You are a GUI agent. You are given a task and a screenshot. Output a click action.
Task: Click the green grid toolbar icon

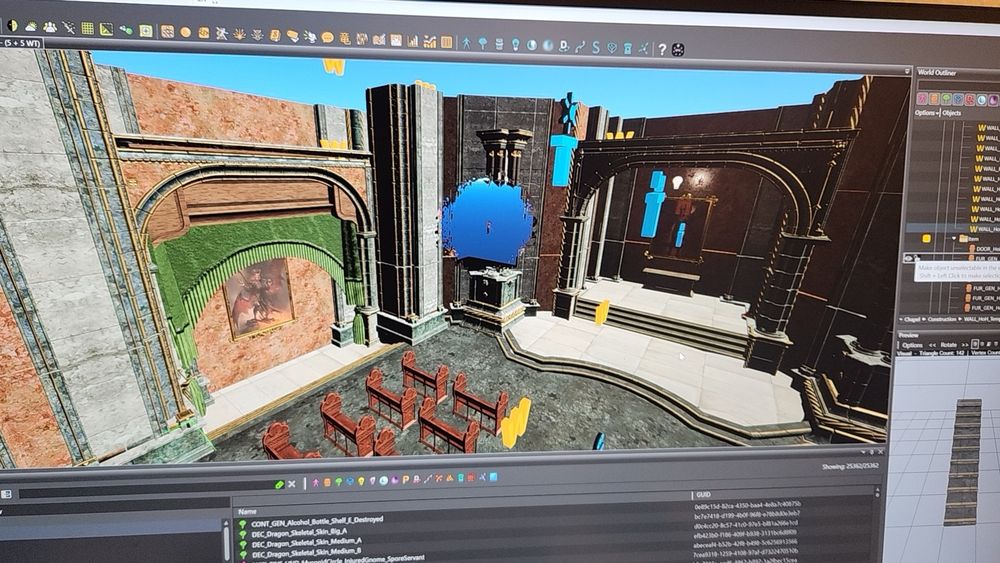pos(87,28)
